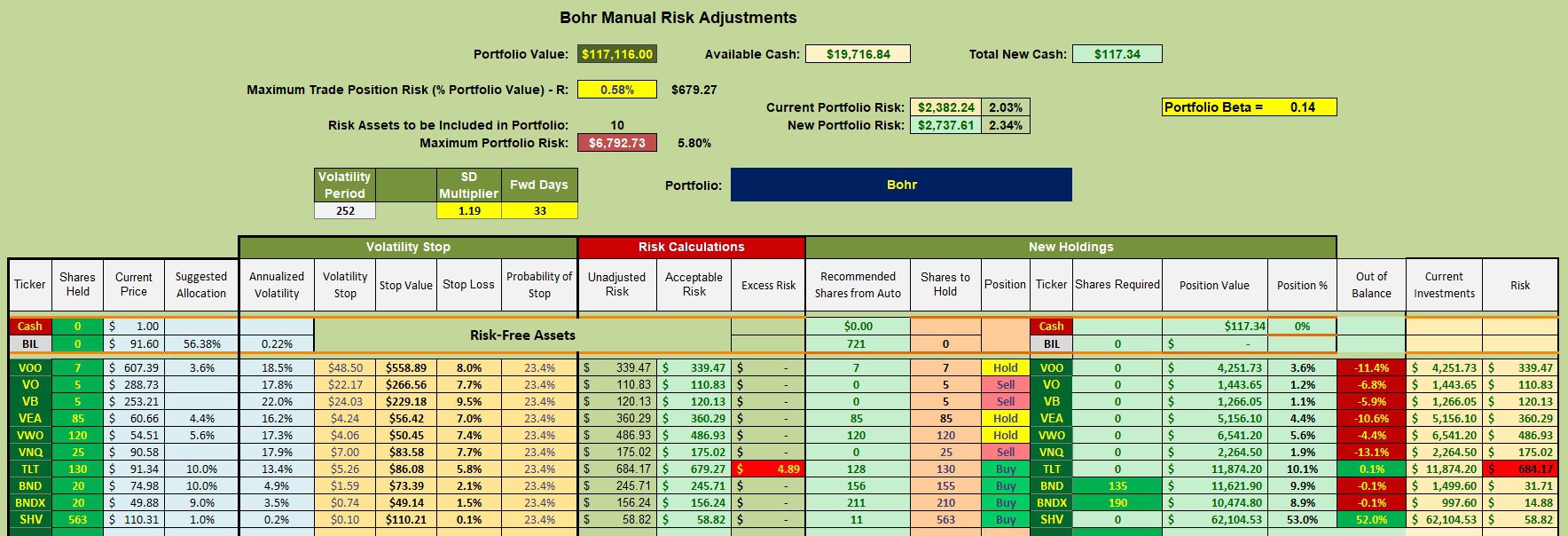Click the Portfolio Beta yellow cell
This screenshot has height=536, width=1568.
(x=1249, y=107)
